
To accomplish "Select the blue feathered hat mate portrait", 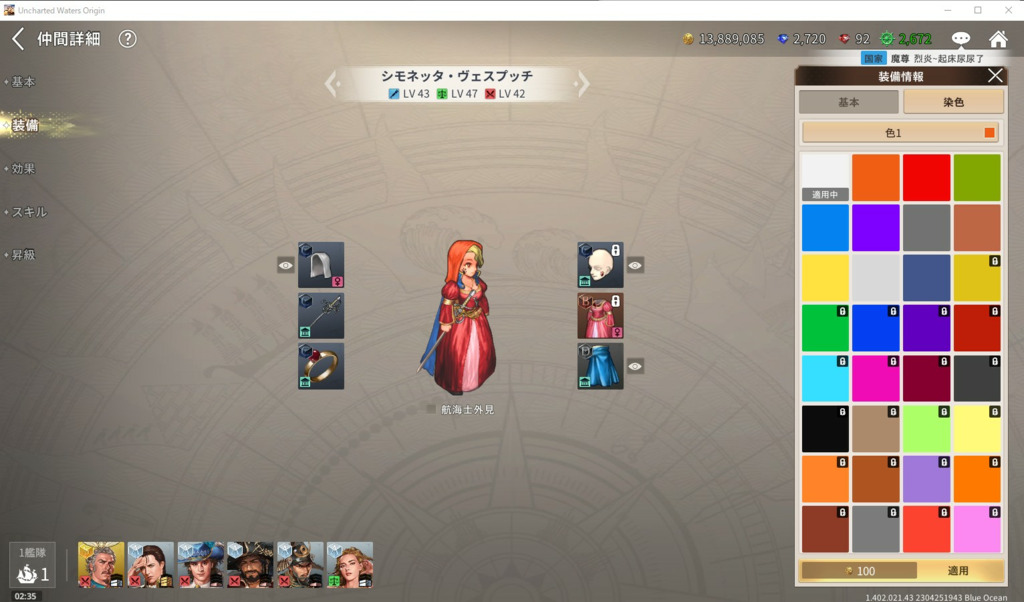I will tap(200, 565).
